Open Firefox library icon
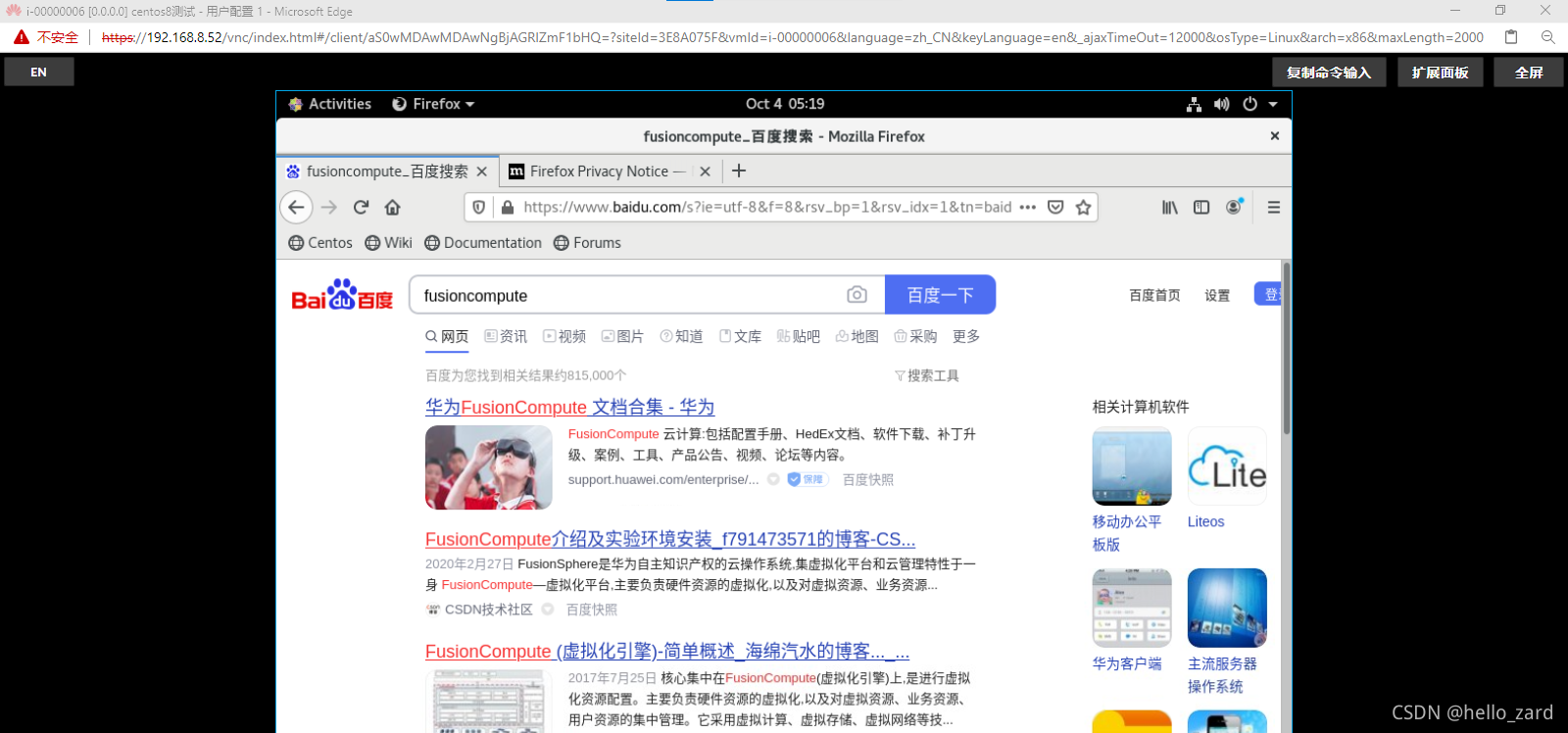 [1170, 207]
